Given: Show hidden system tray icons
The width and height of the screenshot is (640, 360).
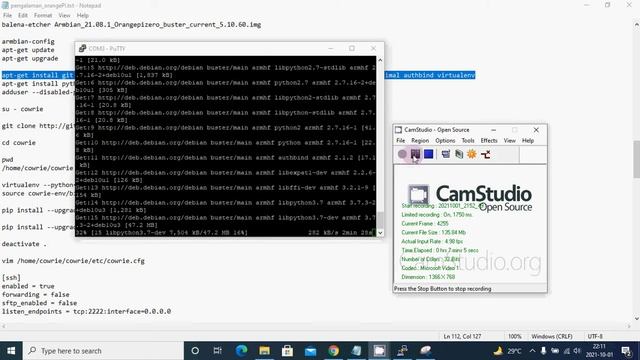Looking at the screenshot, I should (532, 351).
